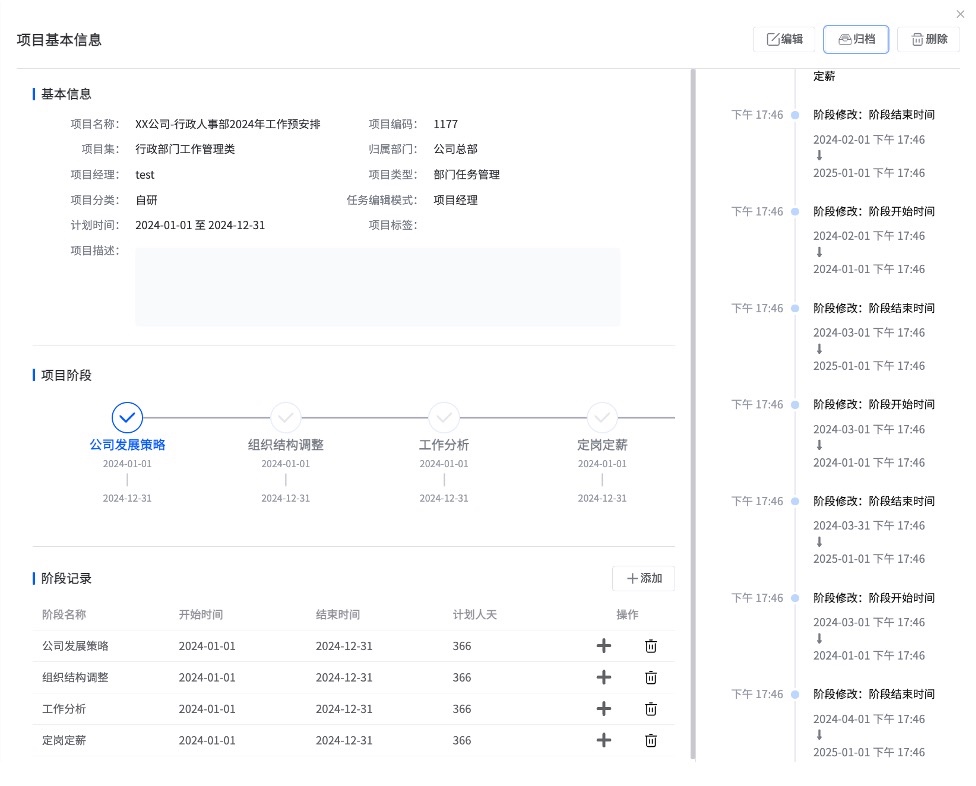Click the 项目阶段 section heading

tap(66, 375)
